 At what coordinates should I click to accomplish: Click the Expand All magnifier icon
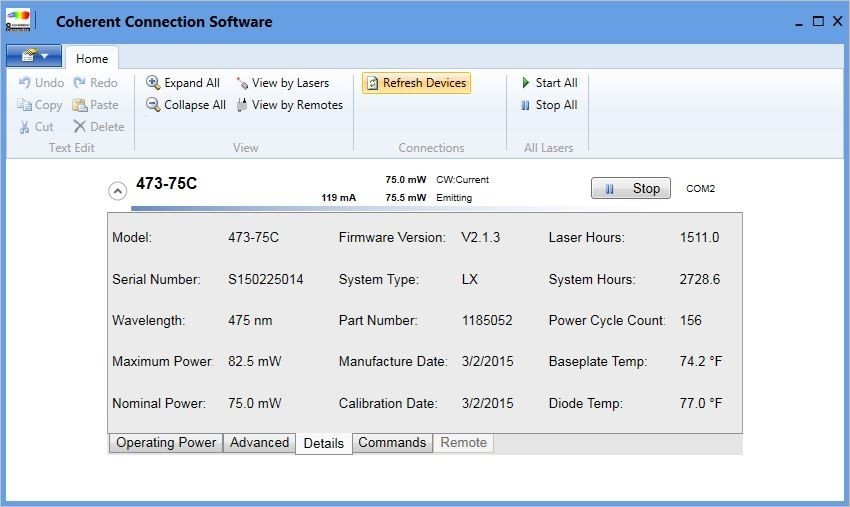(x=153, y=82)
